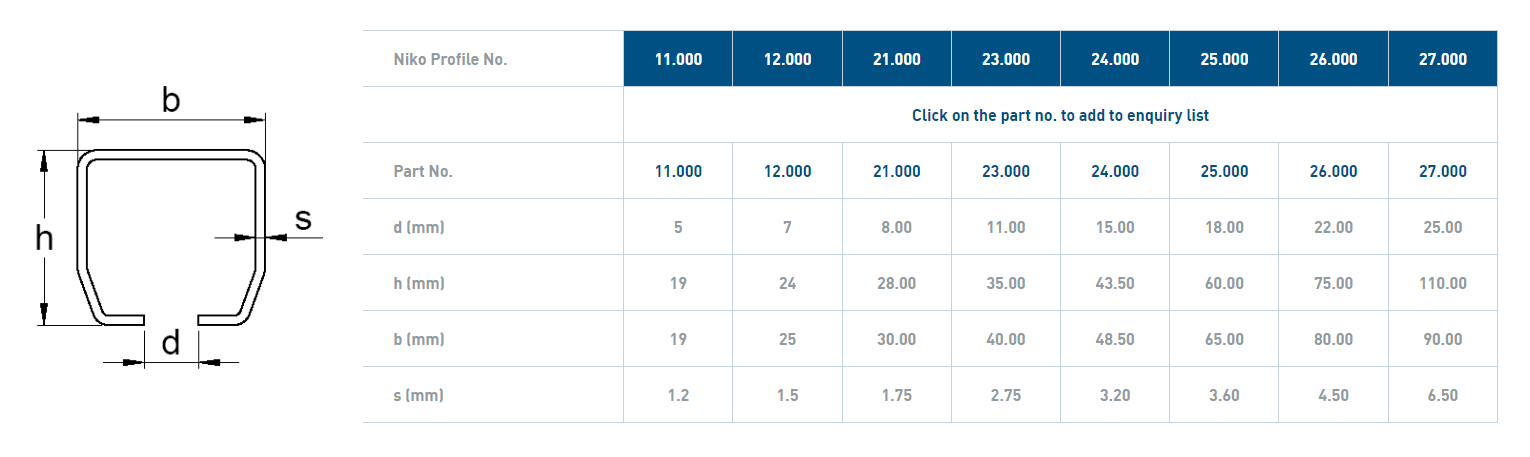Click the 23.000 part number link
This screenshot has width=1530, height=457.
pyautogui.click(x=1005, y=171)
